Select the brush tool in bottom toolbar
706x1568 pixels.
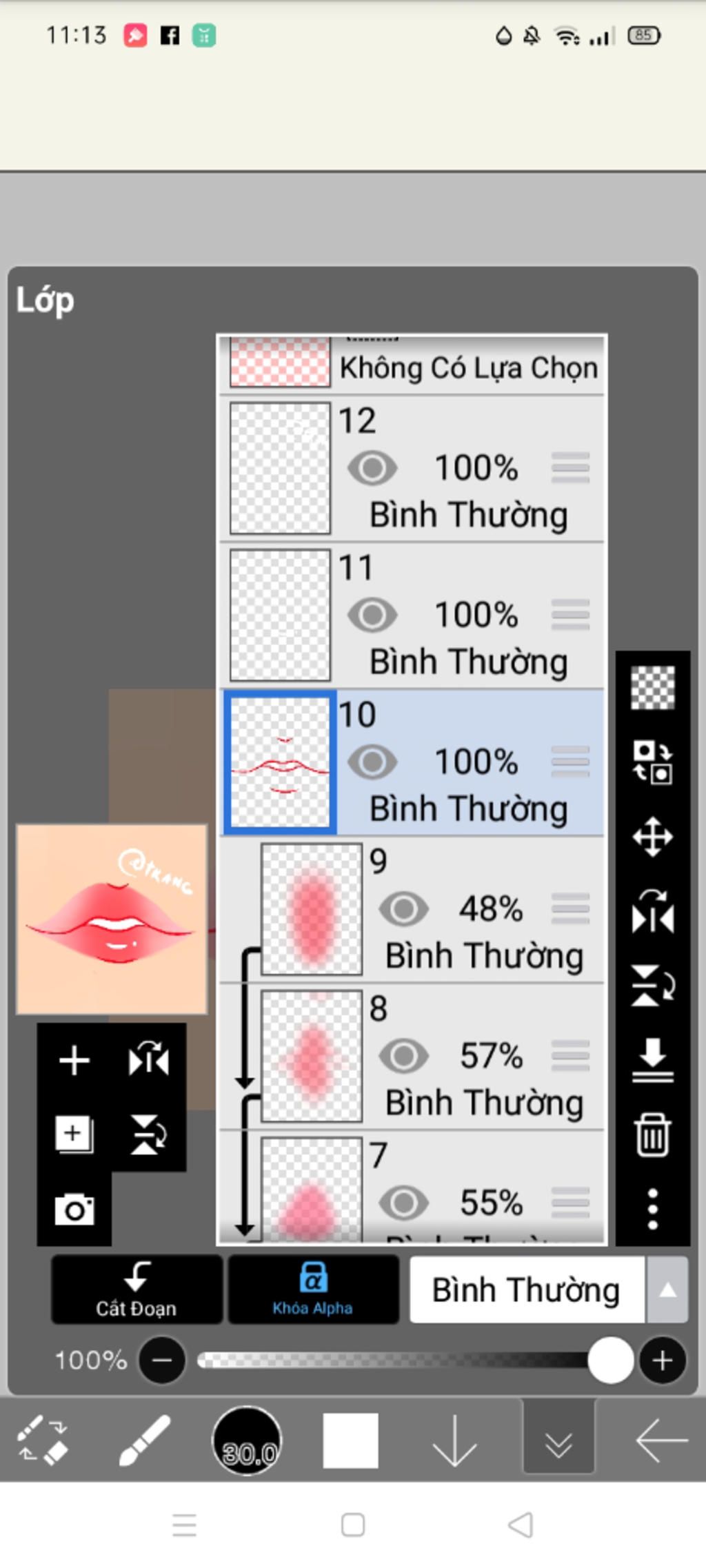point(144,1440)
